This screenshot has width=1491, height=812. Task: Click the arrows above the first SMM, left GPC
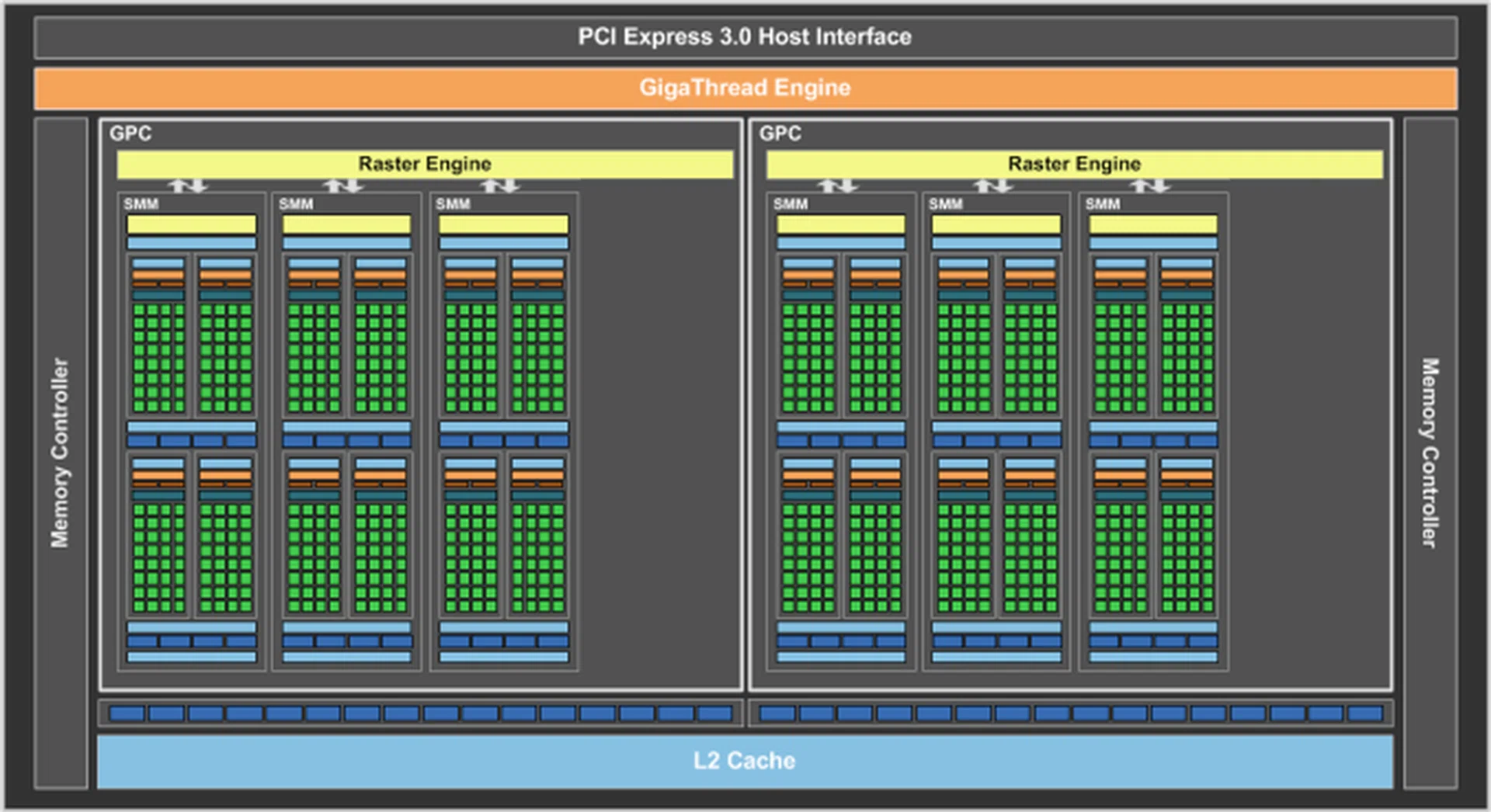tap(188, 186)
